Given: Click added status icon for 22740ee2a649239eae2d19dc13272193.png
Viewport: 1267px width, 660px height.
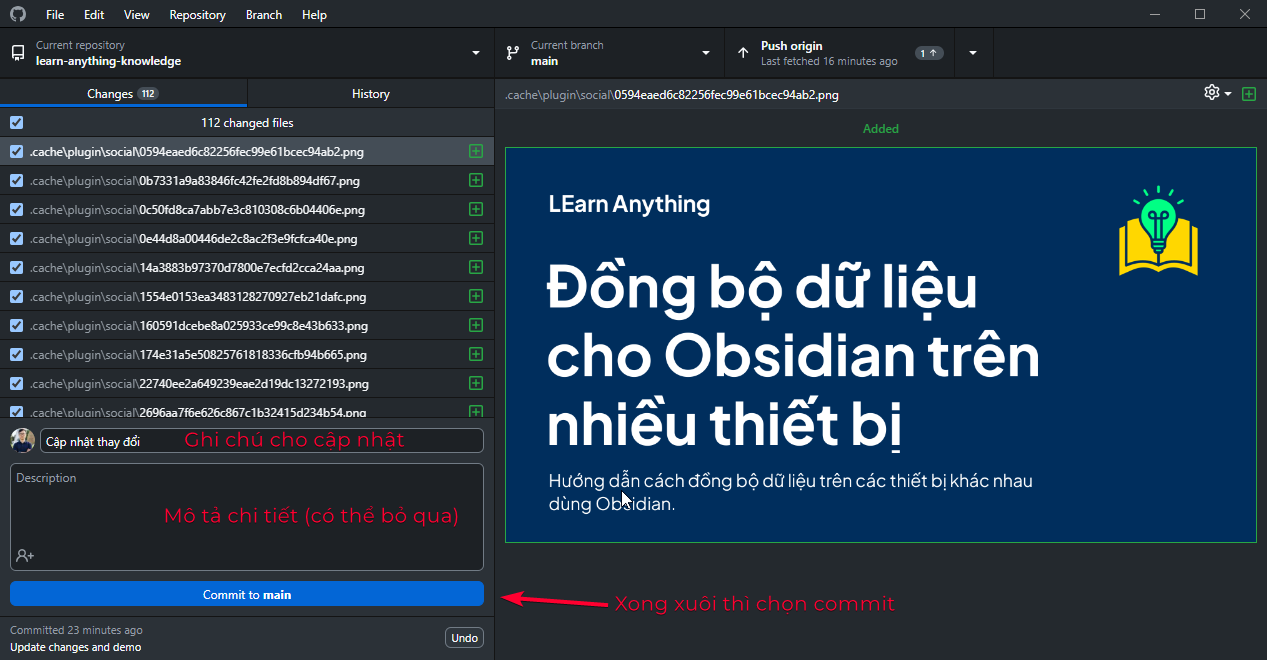Looking at the screenshot, I should [x=476, y=383].
